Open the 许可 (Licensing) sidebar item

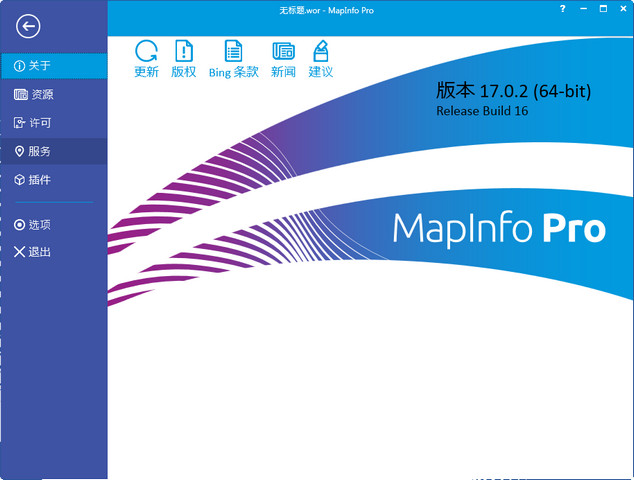54,123
